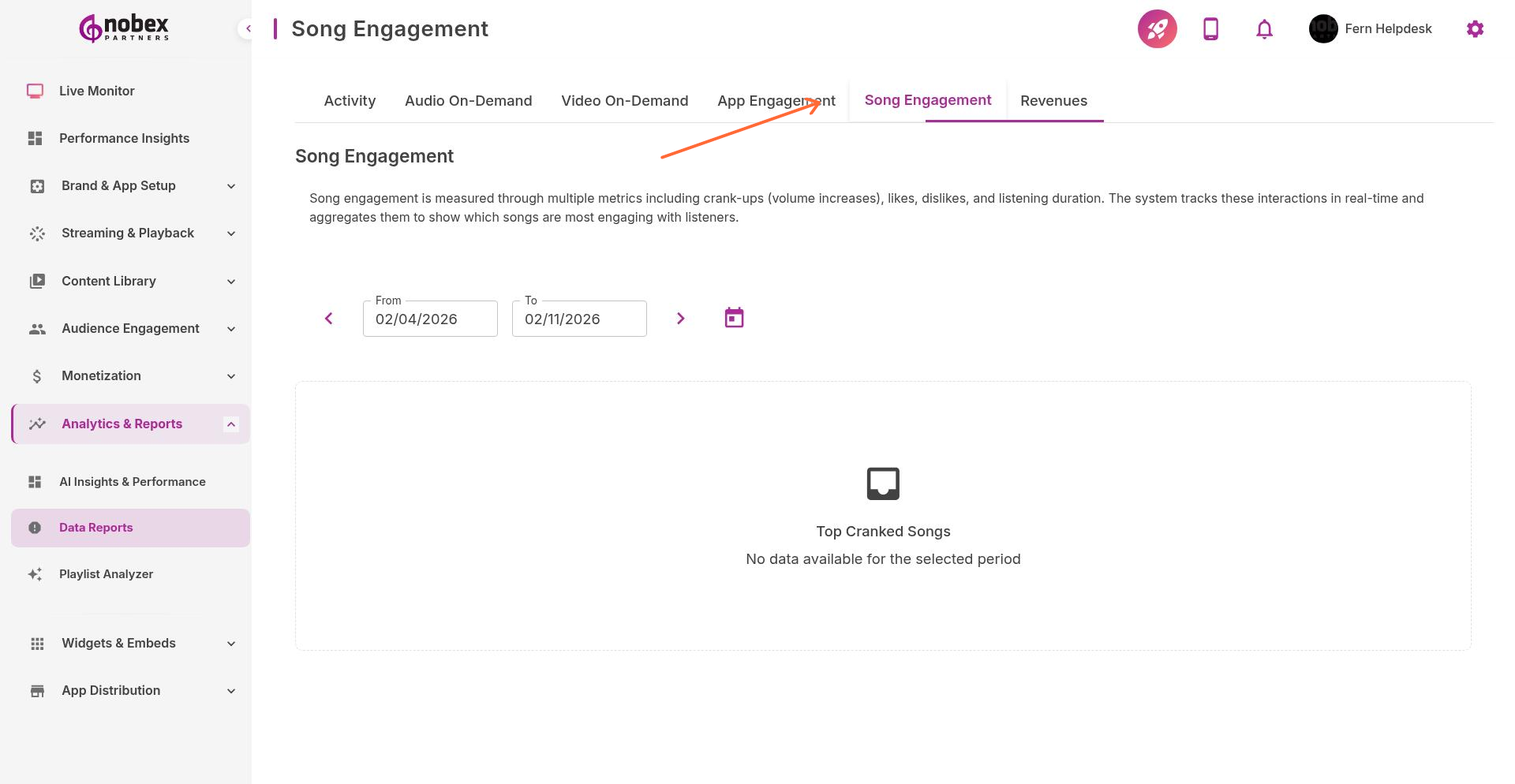Screen dimensions: 1515x784
Task: Expand the Streaming & Playback menu
Action: (x=127, y=233)
